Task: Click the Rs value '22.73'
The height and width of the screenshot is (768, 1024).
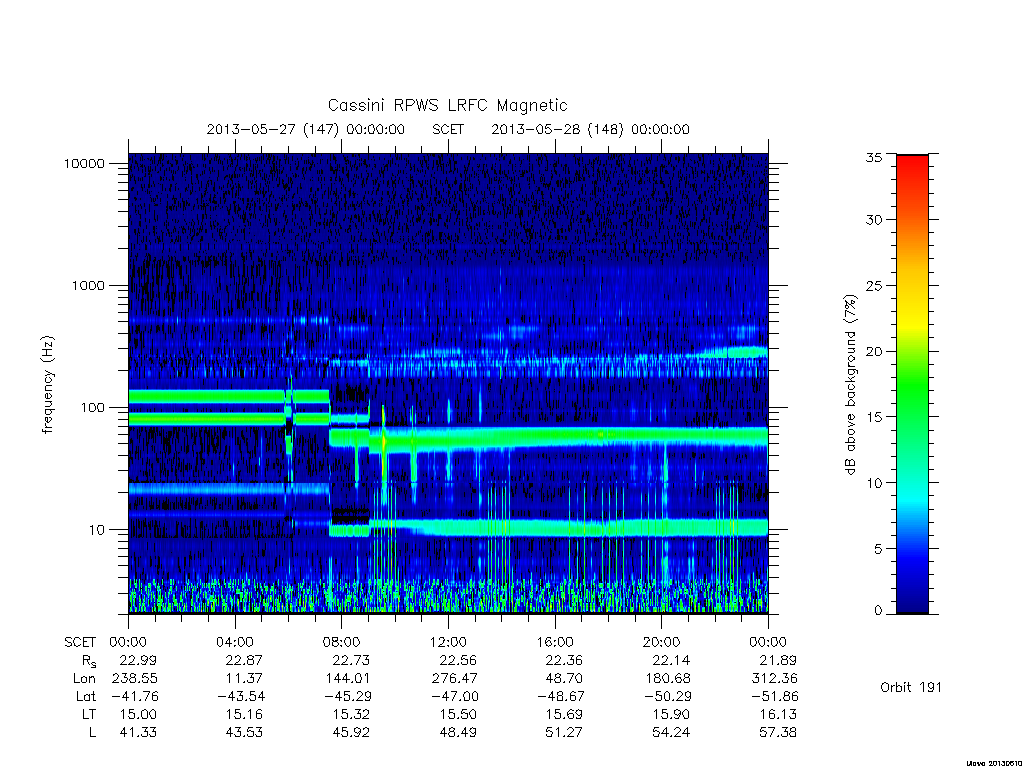Action: (351, 660)
